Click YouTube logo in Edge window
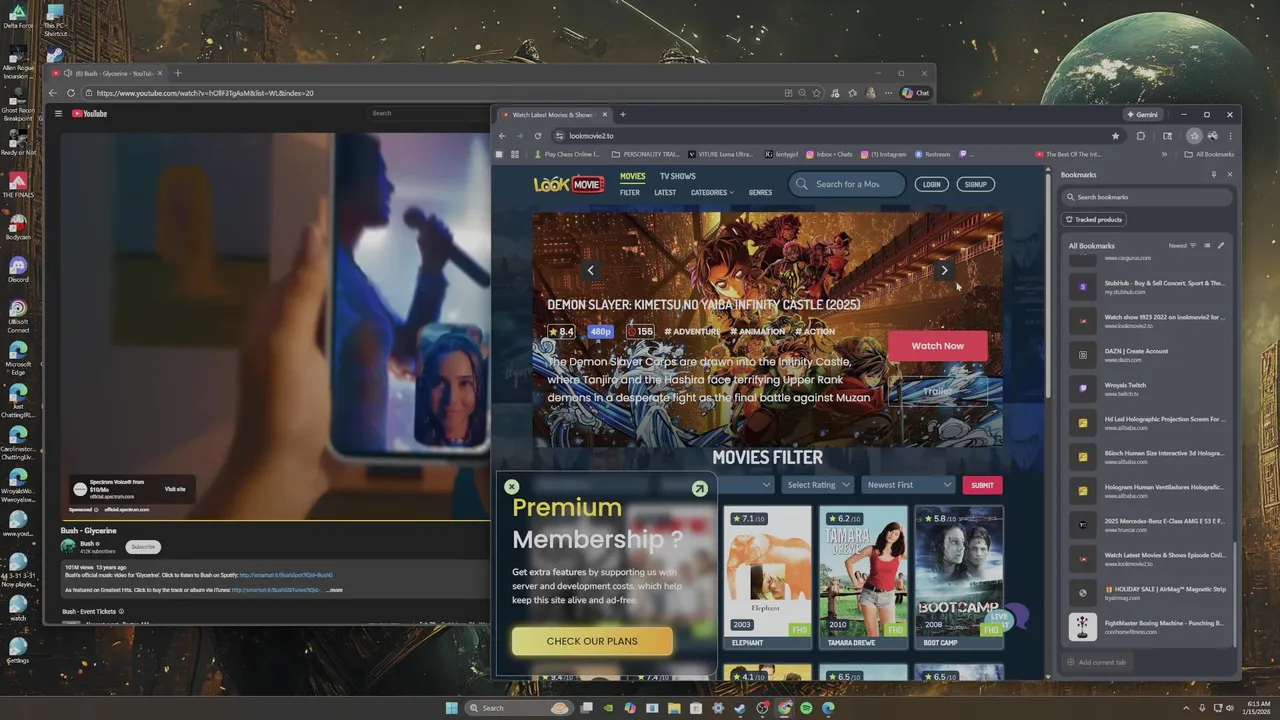This screenshot has width=1280, height=720. (90, 114)
